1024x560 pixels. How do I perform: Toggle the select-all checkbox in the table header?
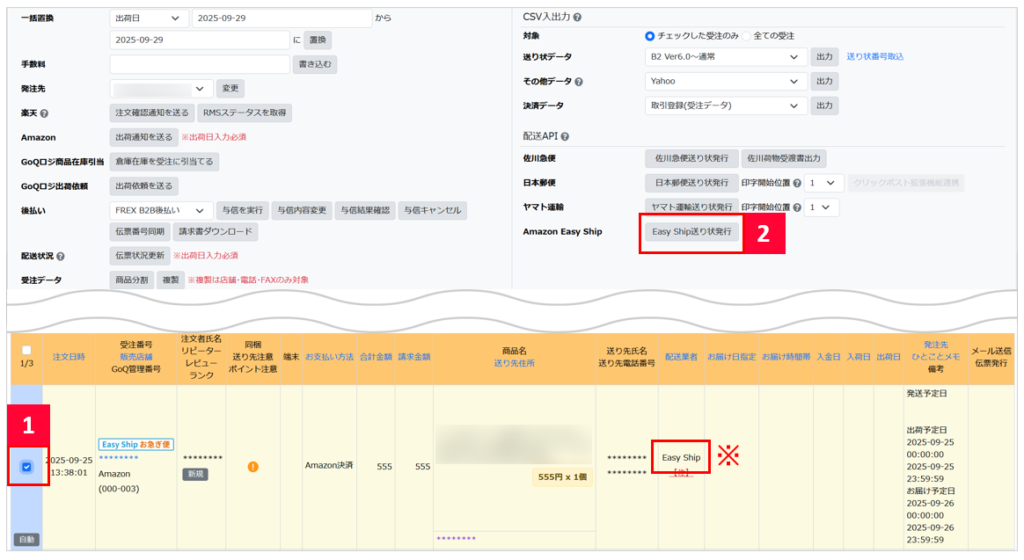click(27, 350)
